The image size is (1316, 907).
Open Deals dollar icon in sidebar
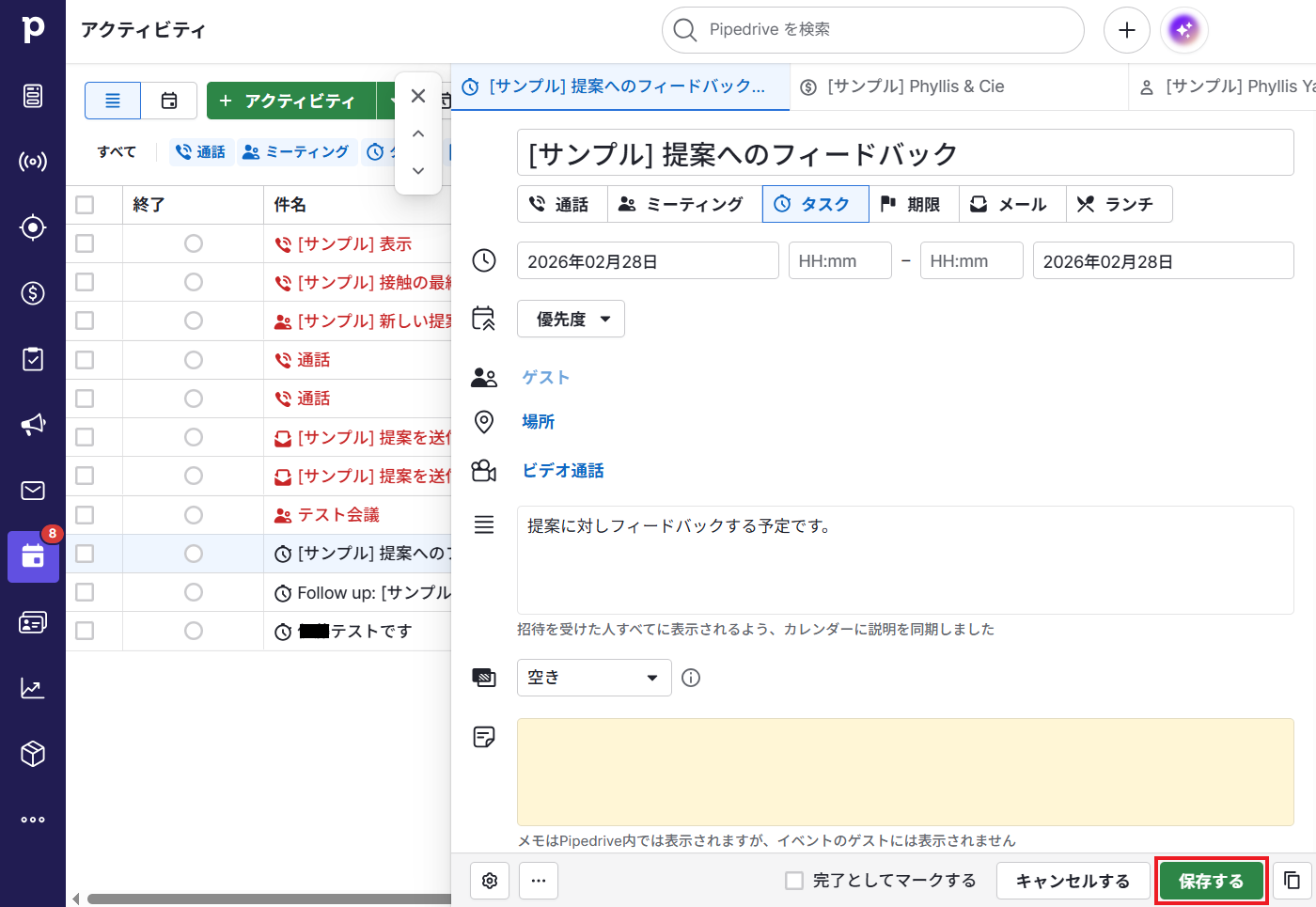tap(33, 293)
